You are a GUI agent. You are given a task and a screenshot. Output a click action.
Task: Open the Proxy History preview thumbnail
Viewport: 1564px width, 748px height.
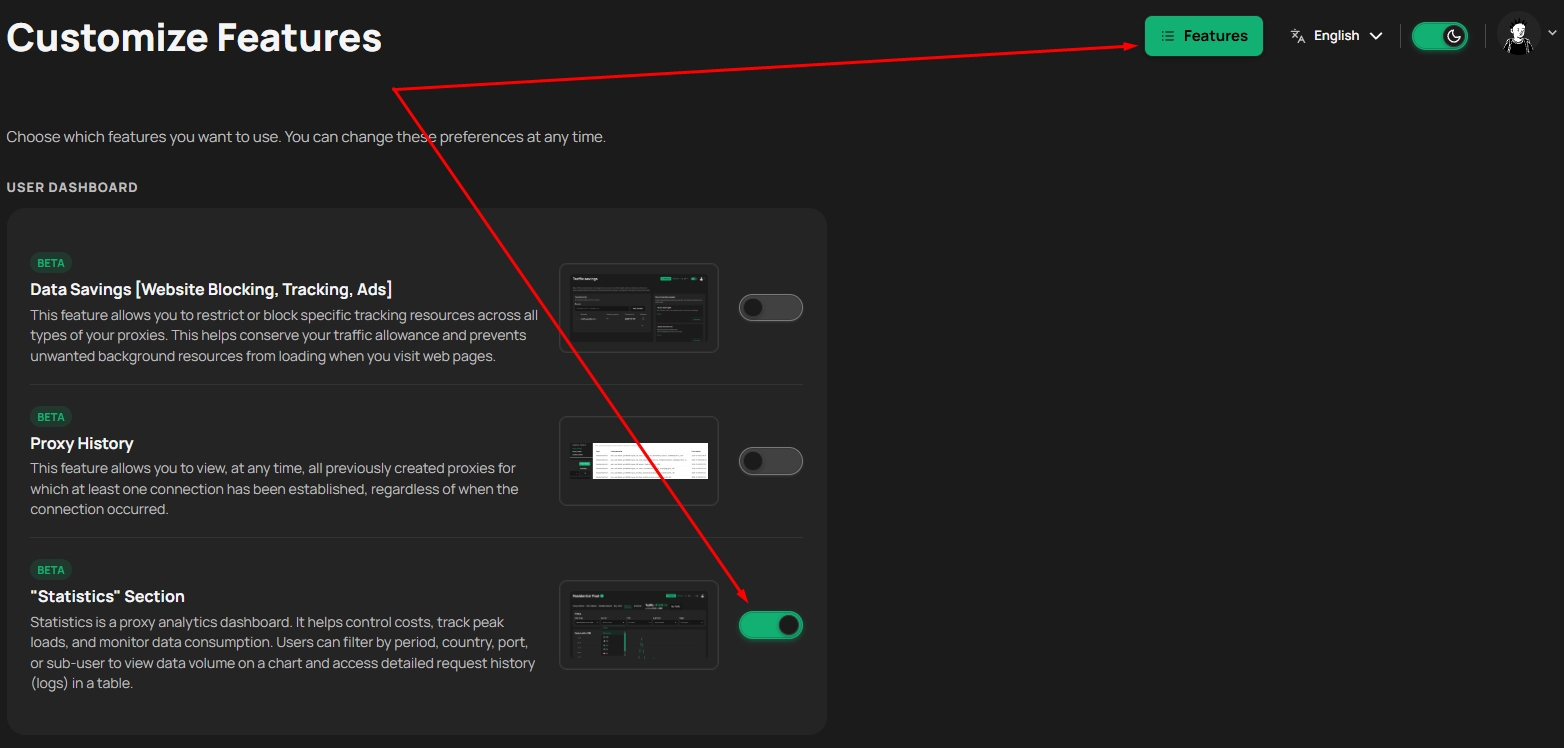coord(639,461)
